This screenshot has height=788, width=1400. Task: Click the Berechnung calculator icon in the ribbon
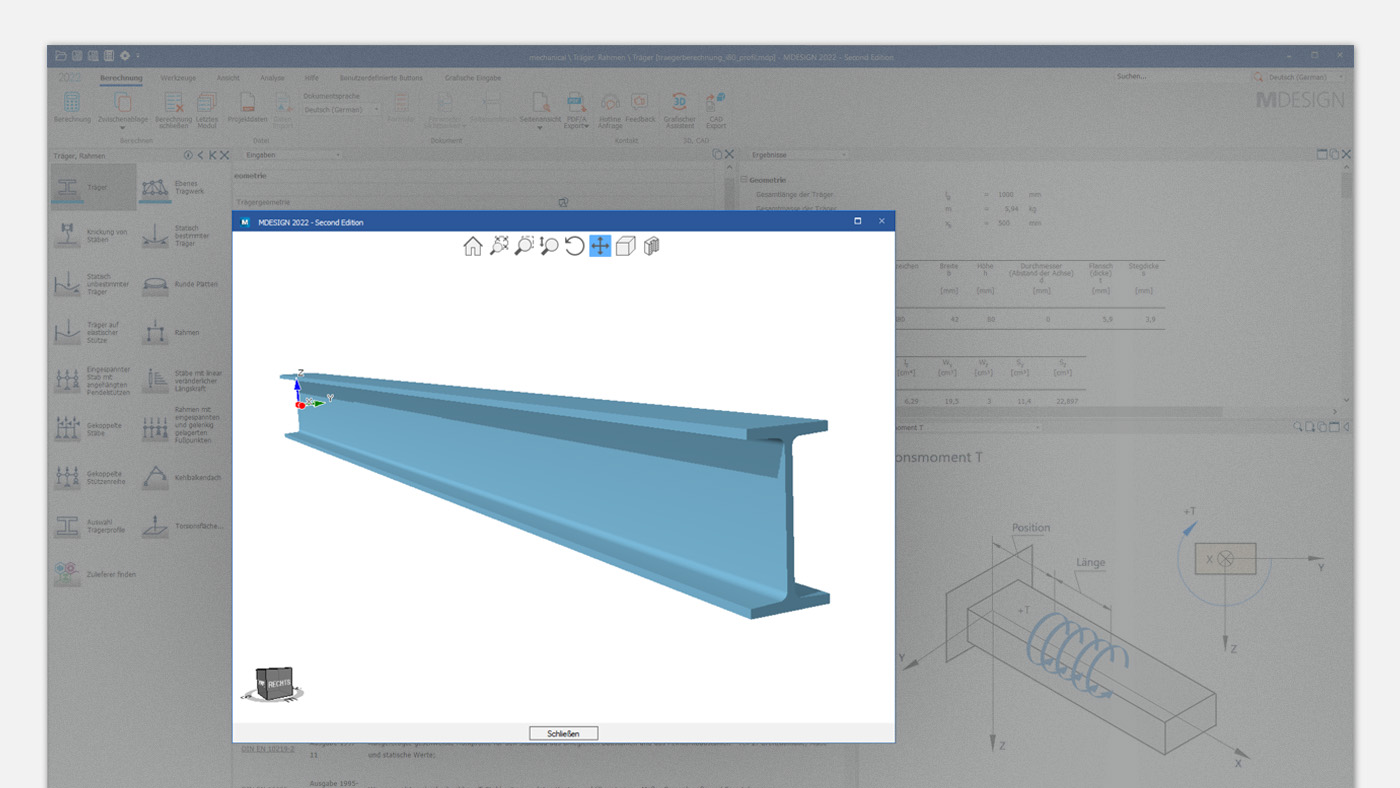coord(72,108)
